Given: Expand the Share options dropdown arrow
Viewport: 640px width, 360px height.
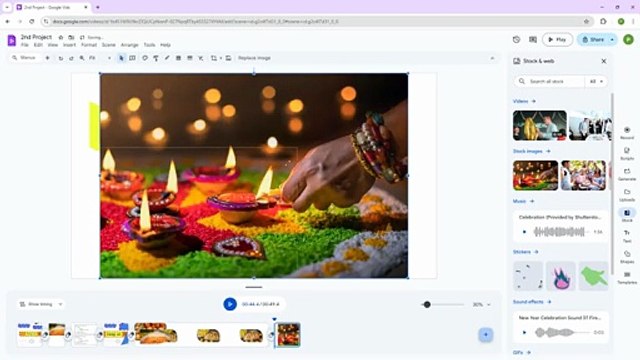Looking at the screenshot, I should point(612,40).
